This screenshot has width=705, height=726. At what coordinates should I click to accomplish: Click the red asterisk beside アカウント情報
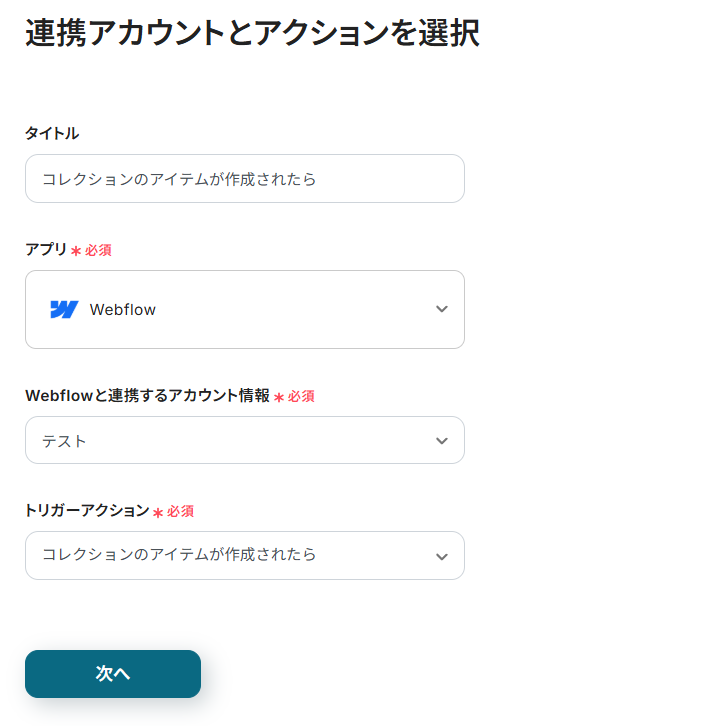click(x=279, y=397)
